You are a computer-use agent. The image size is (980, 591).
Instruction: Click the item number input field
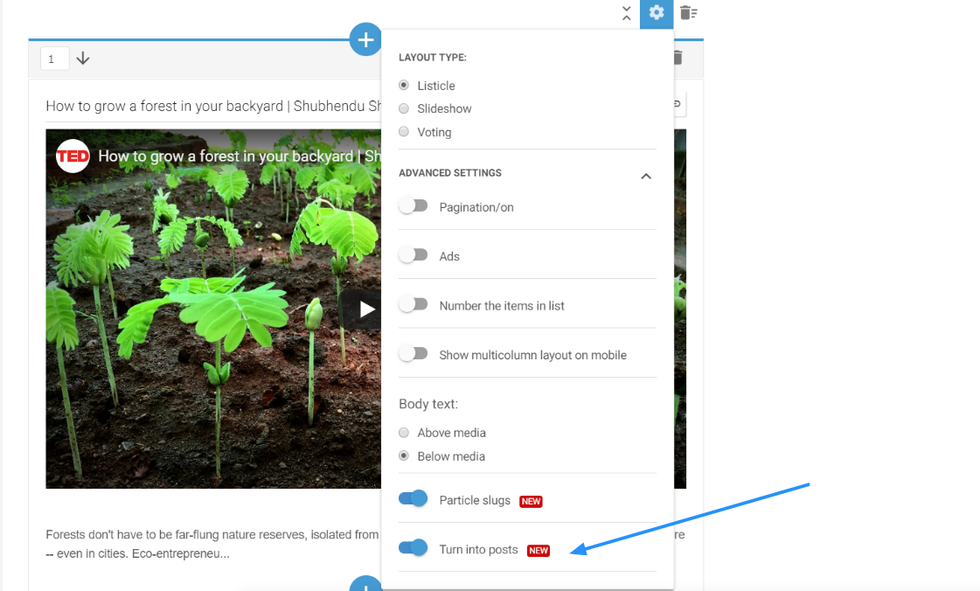coord(54,59)
